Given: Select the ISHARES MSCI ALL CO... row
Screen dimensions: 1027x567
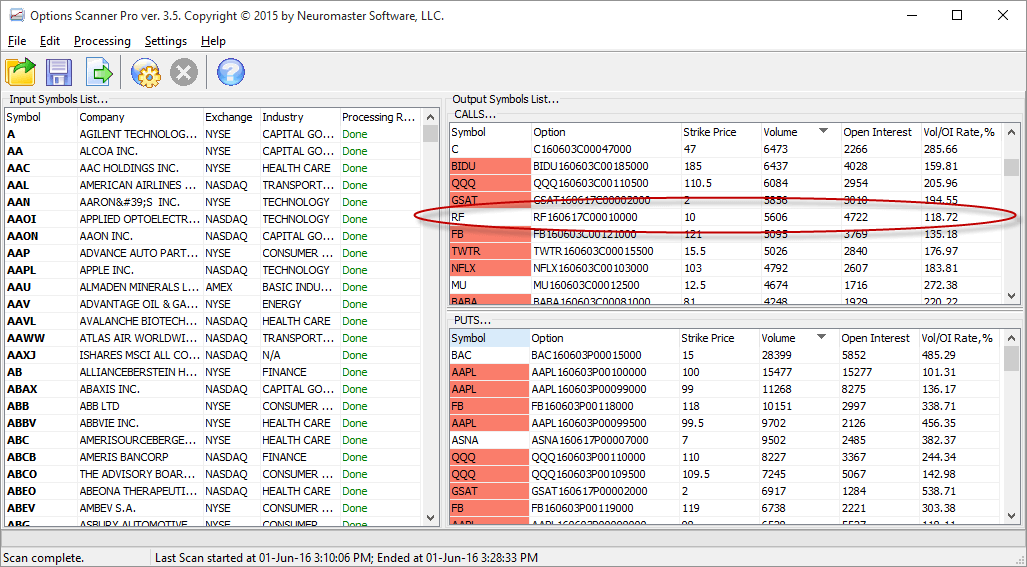Looking at the screenshot, I should [x=213, y=355].
